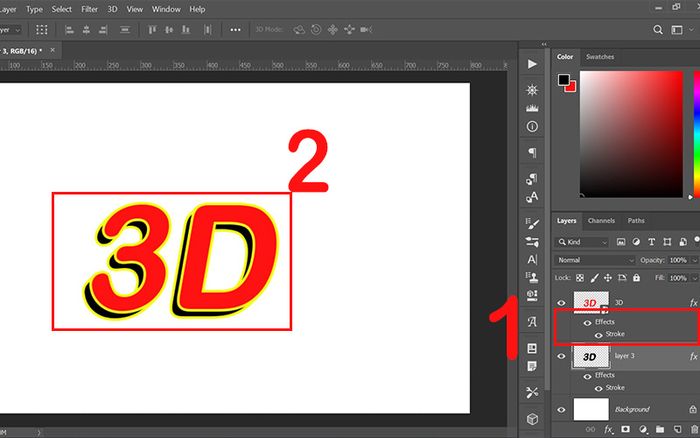Open the Create adjustment layer menu icon
This screenshot has height=438, width=700.
(643, 429)
